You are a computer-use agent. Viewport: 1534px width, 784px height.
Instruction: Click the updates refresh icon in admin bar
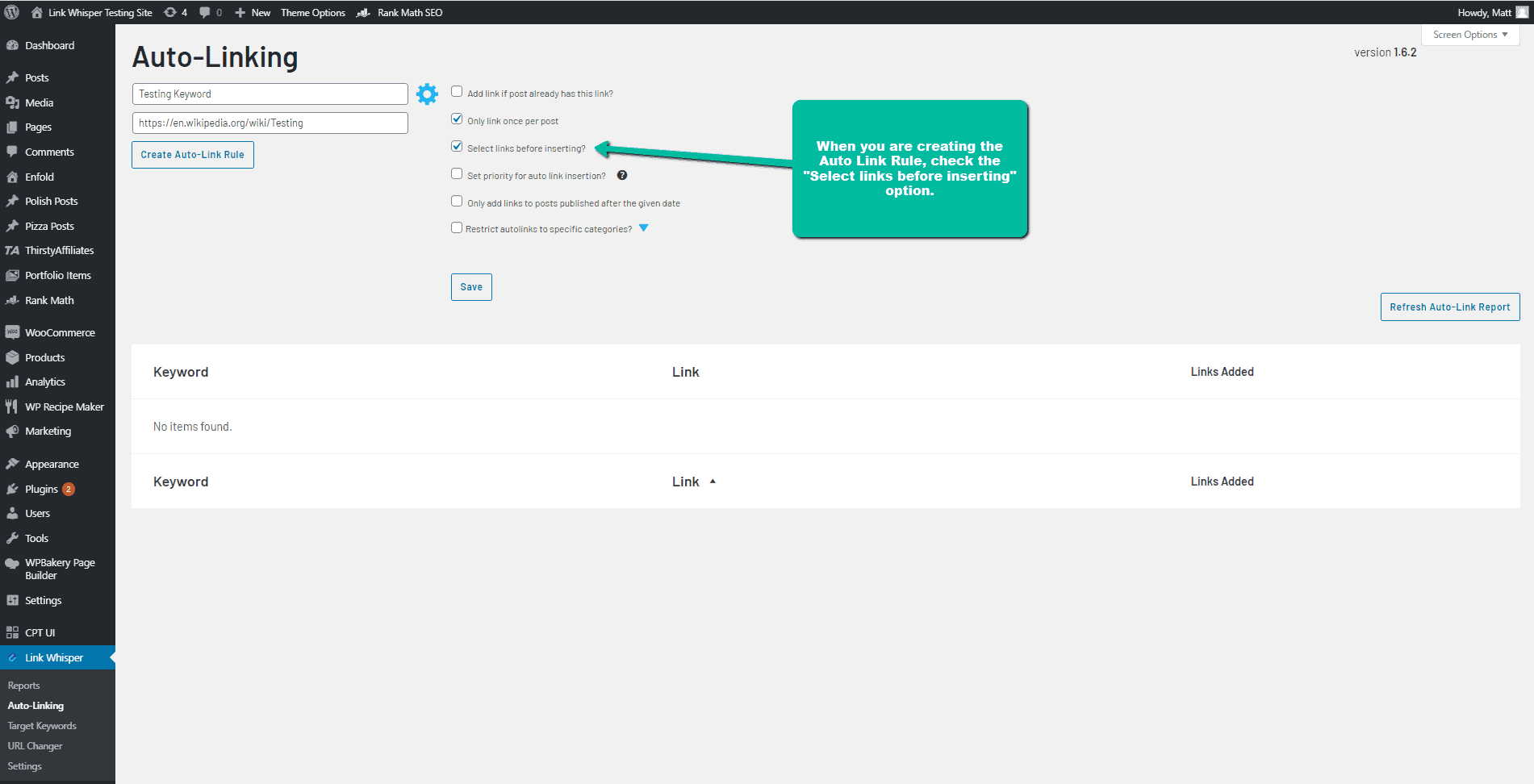click(x=169, y=12)
